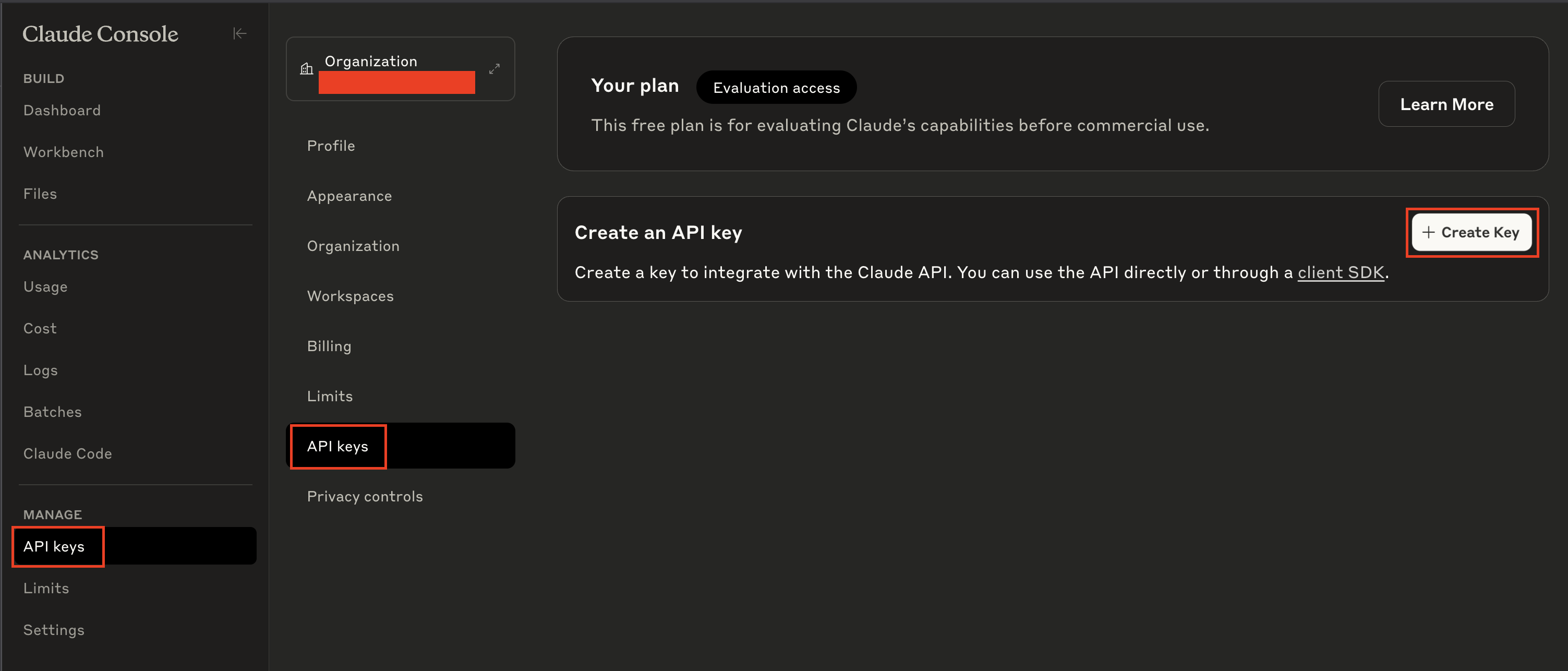Select API keys in the settings list

[401, 446]
